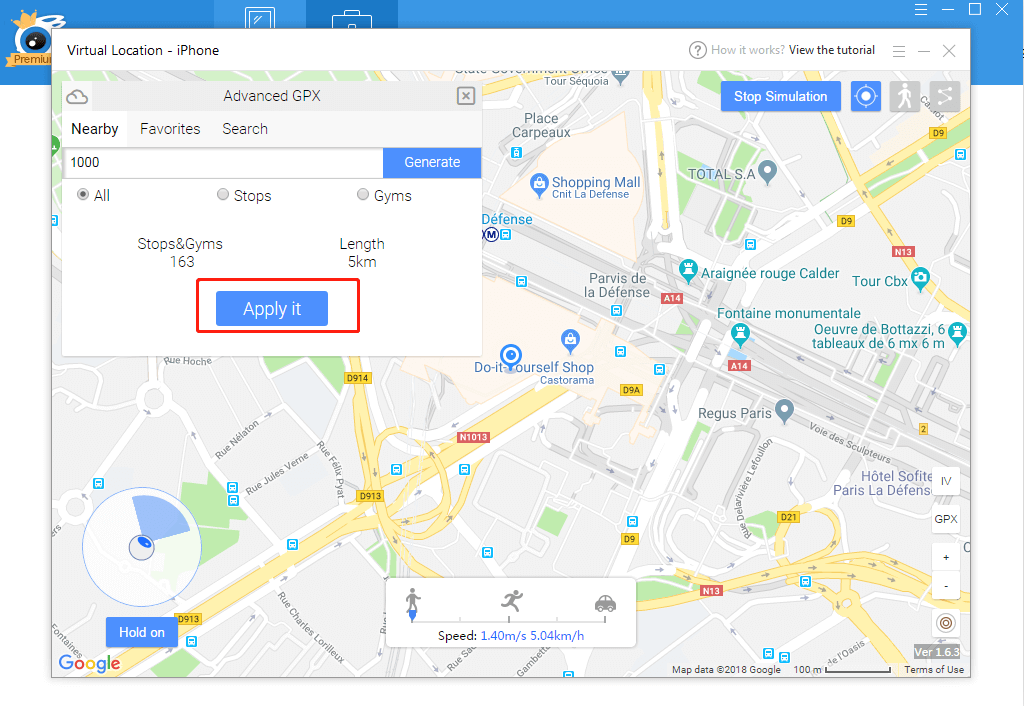
Task: Open the View the tutorial link
Action: click(x=831, y=50)
